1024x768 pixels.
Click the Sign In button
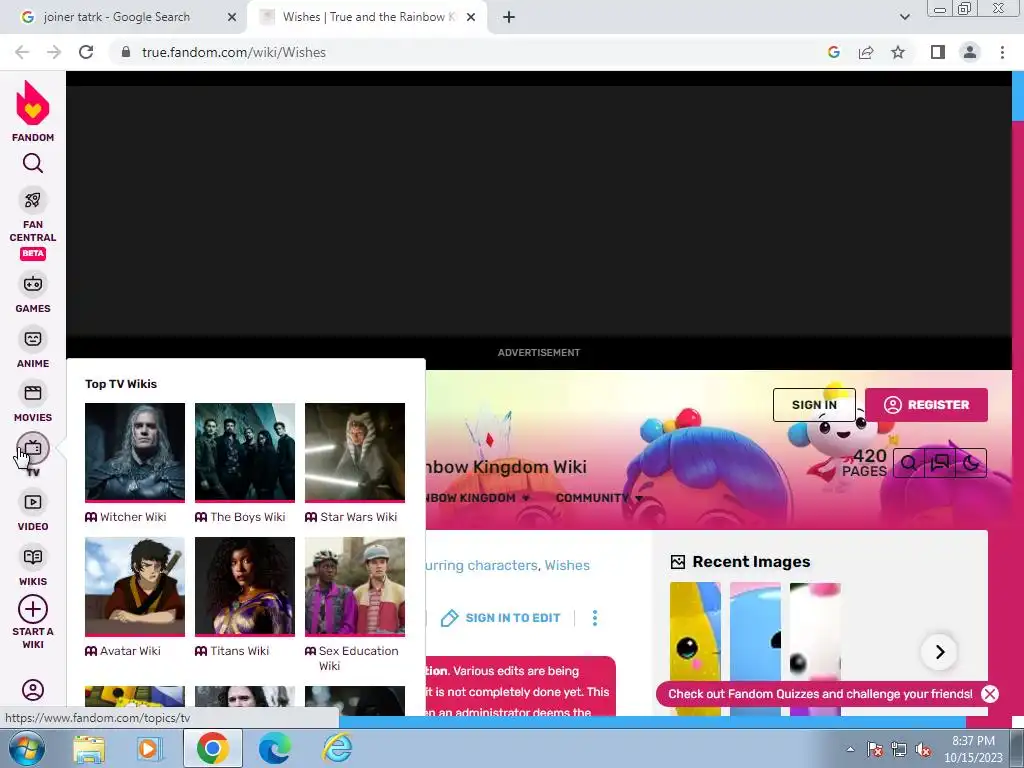coord(814,405)
